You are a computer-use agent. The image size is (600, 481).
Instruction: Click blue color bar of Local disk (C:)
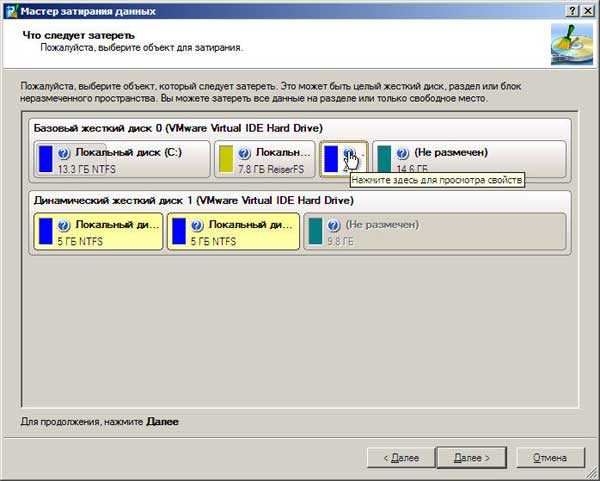[x=46, y=159]
